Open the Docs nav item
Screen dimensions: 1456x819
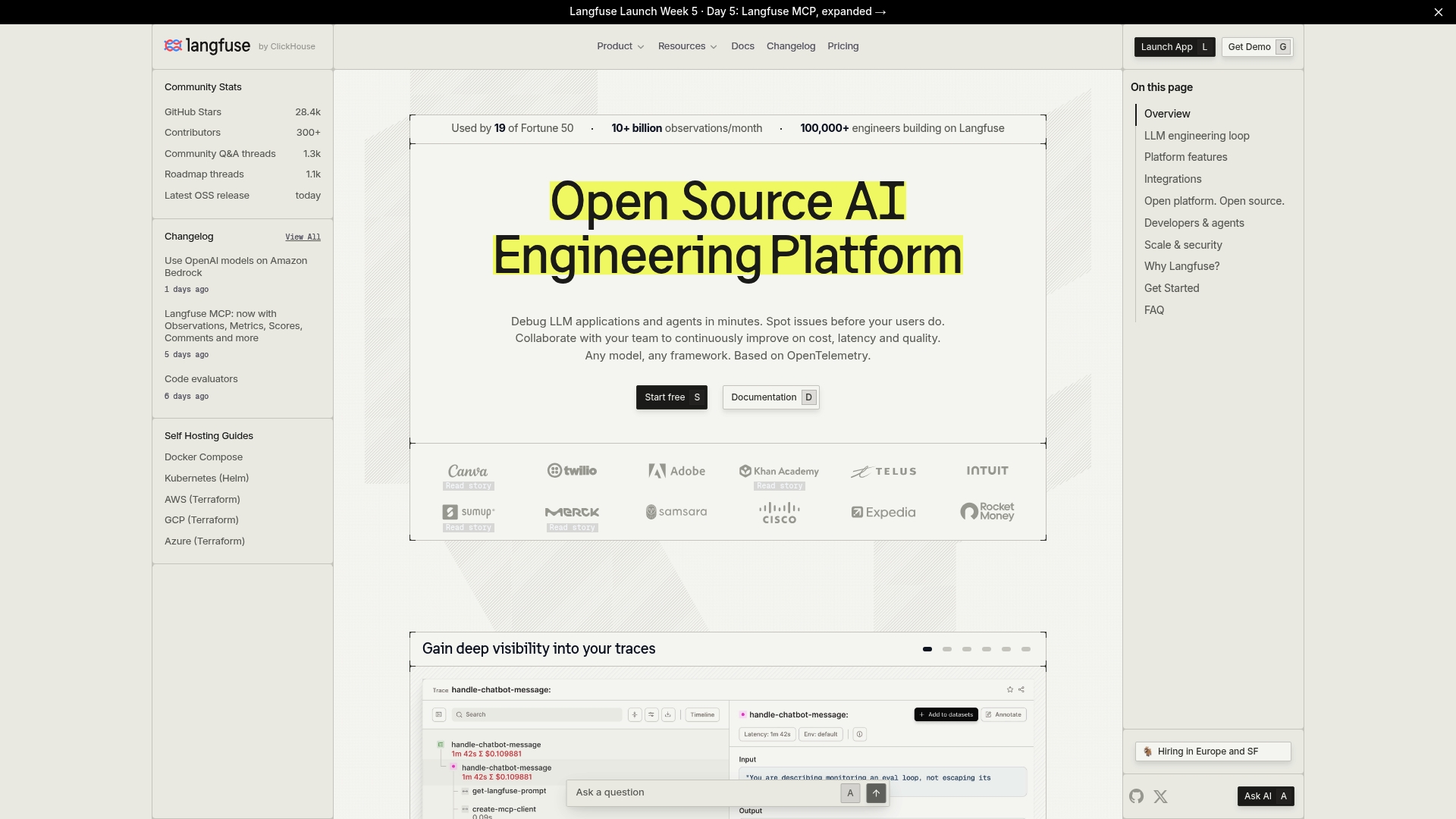742,46
